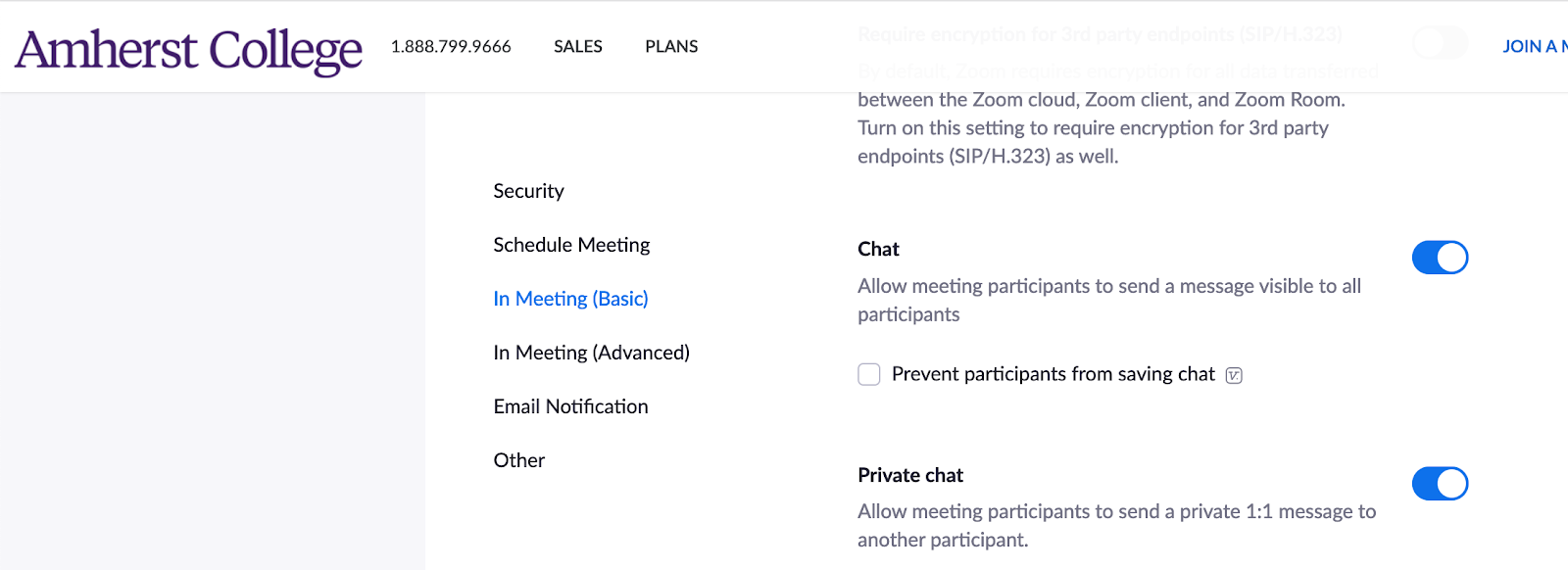Click the bold Chat setting heading
Viewport: 1568px width, 570px height.
pos(878,250)
